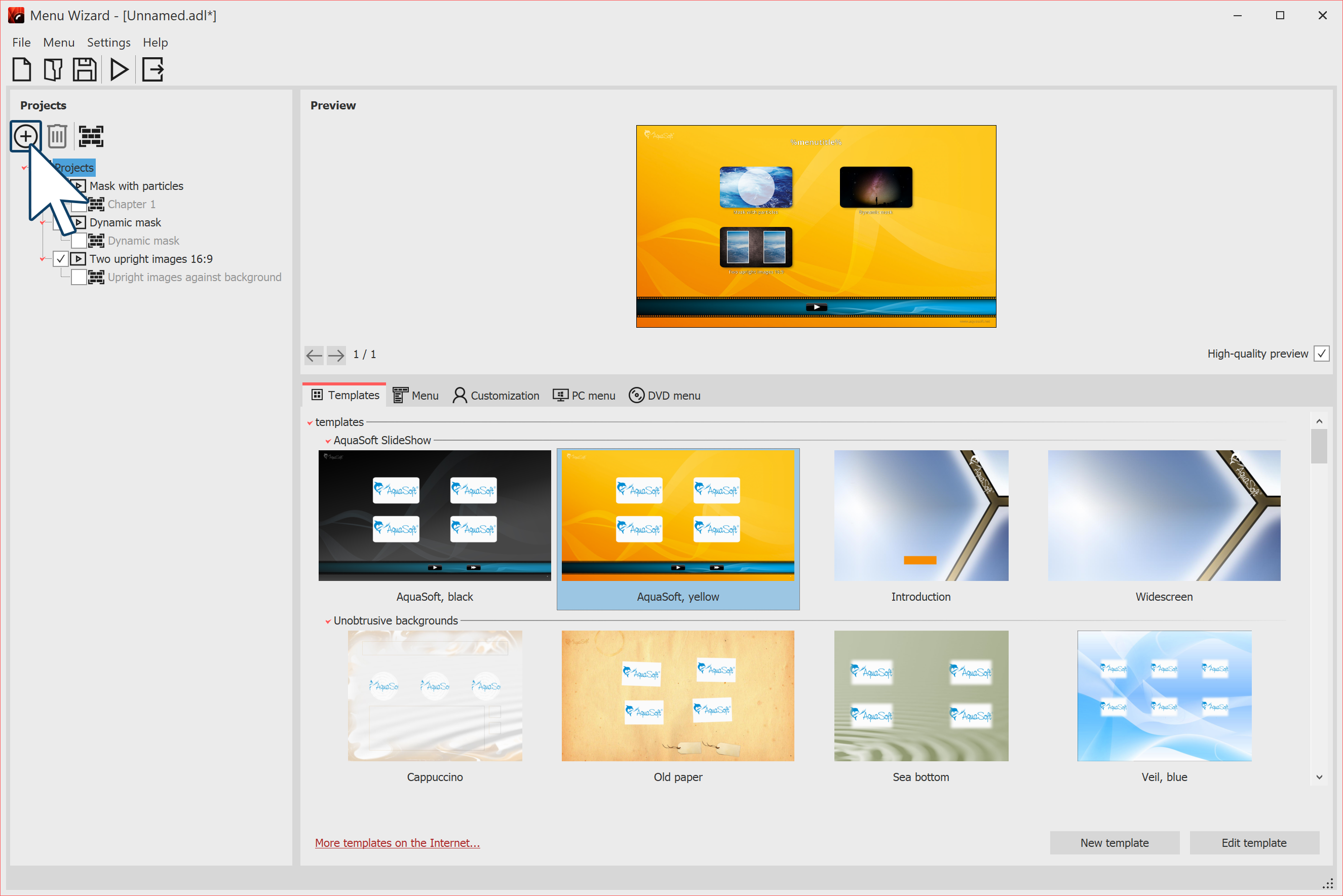This screenshot has height=896, width=1343.
Task: Click the Save floppy disk icon
Action: pos(85,70)
